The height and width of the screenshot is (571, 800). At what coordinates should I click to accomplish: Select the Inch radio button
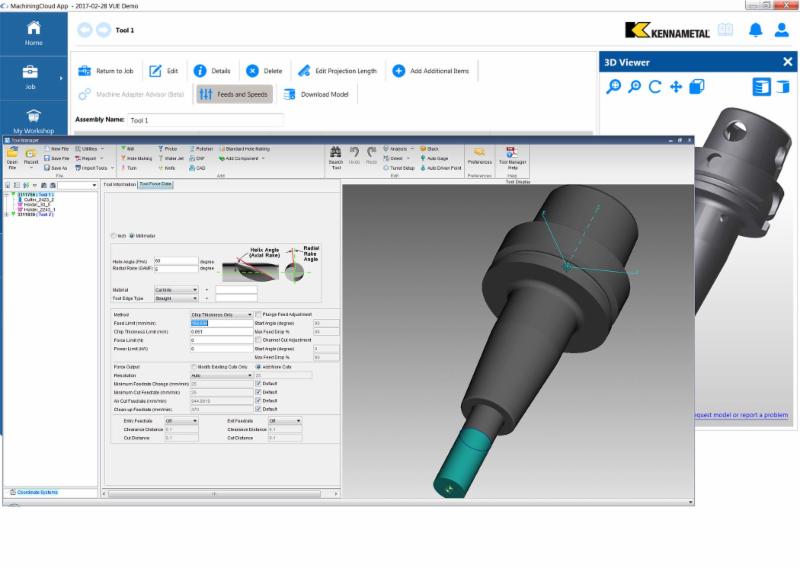click(112, 236)
